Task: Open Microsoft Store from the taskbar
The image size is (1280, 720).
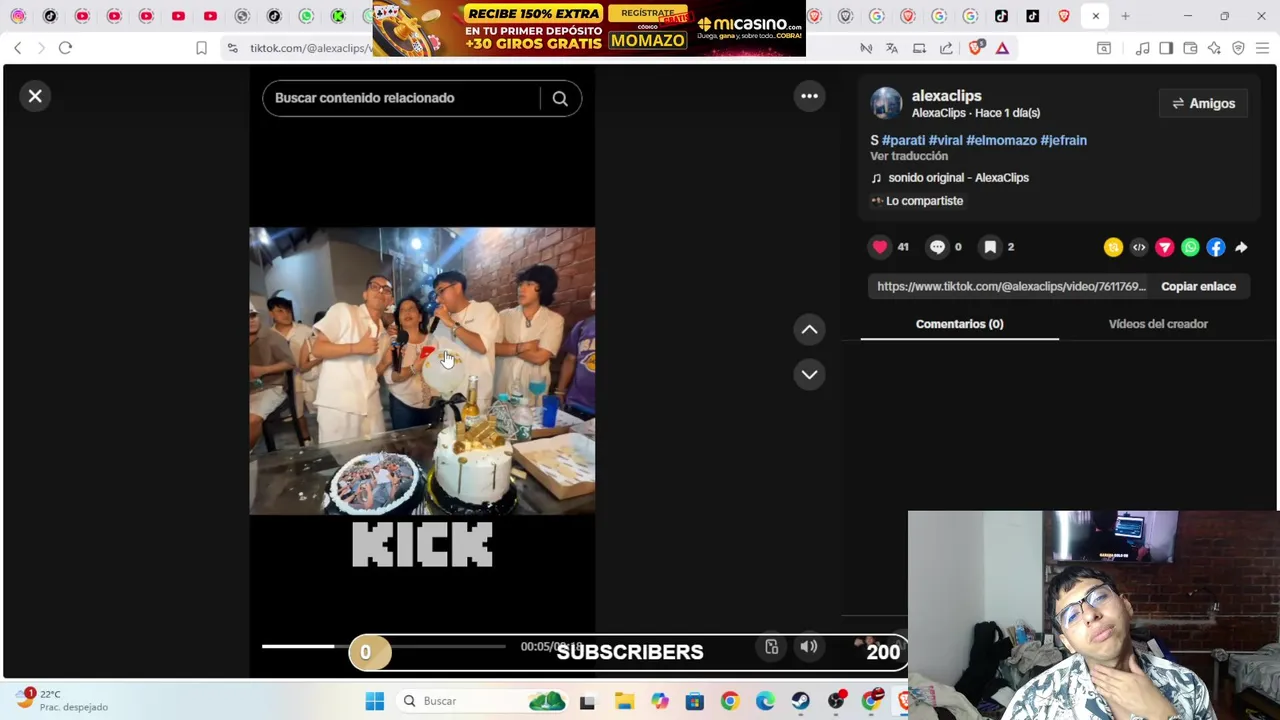Action: [694, 701]
